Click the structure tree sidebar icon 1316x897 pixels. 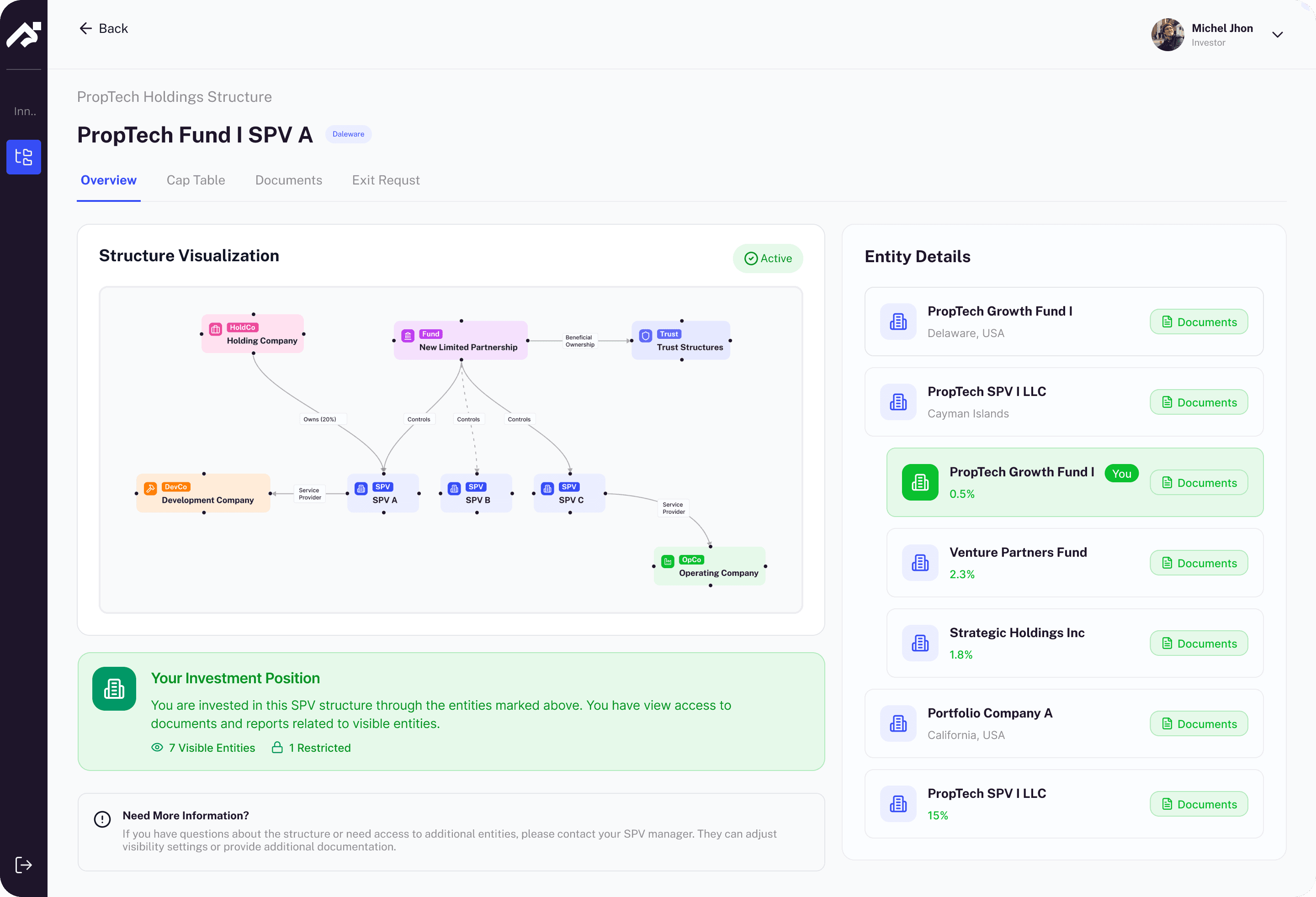coord(23,157)
